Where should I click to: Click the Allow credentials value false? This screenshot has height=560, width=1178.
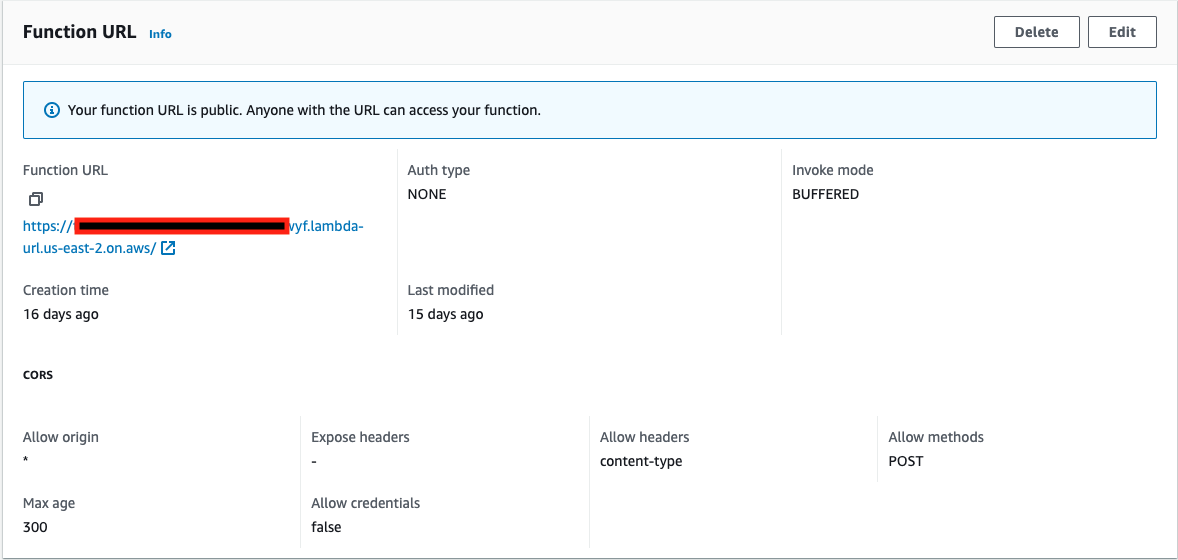click(x=326, y=527)
